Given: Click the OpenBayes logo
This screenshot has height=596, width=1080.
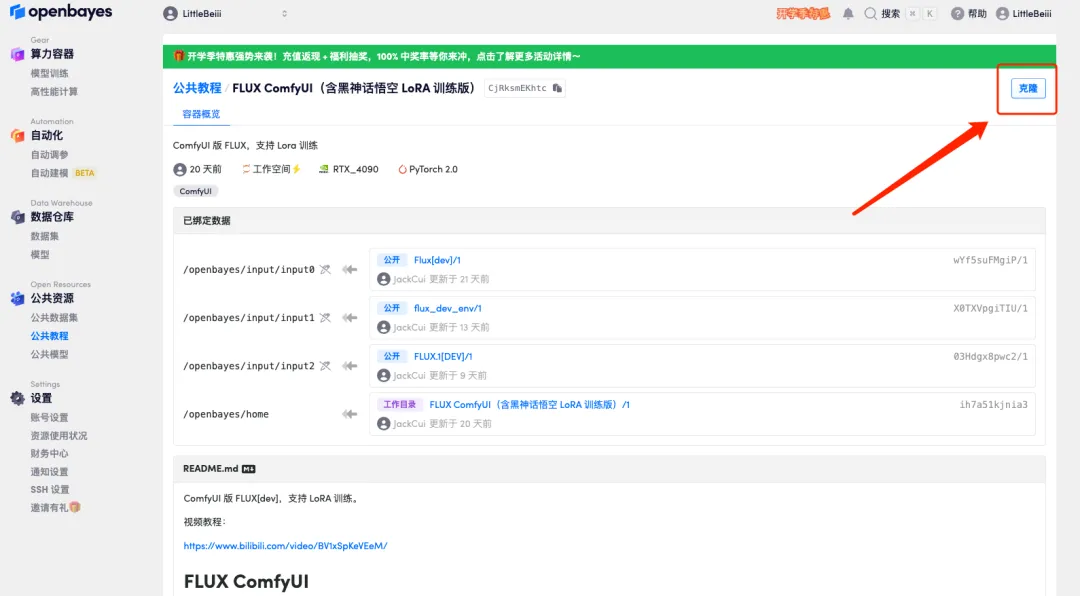Looking at the screenshot, I should [61, 13].
